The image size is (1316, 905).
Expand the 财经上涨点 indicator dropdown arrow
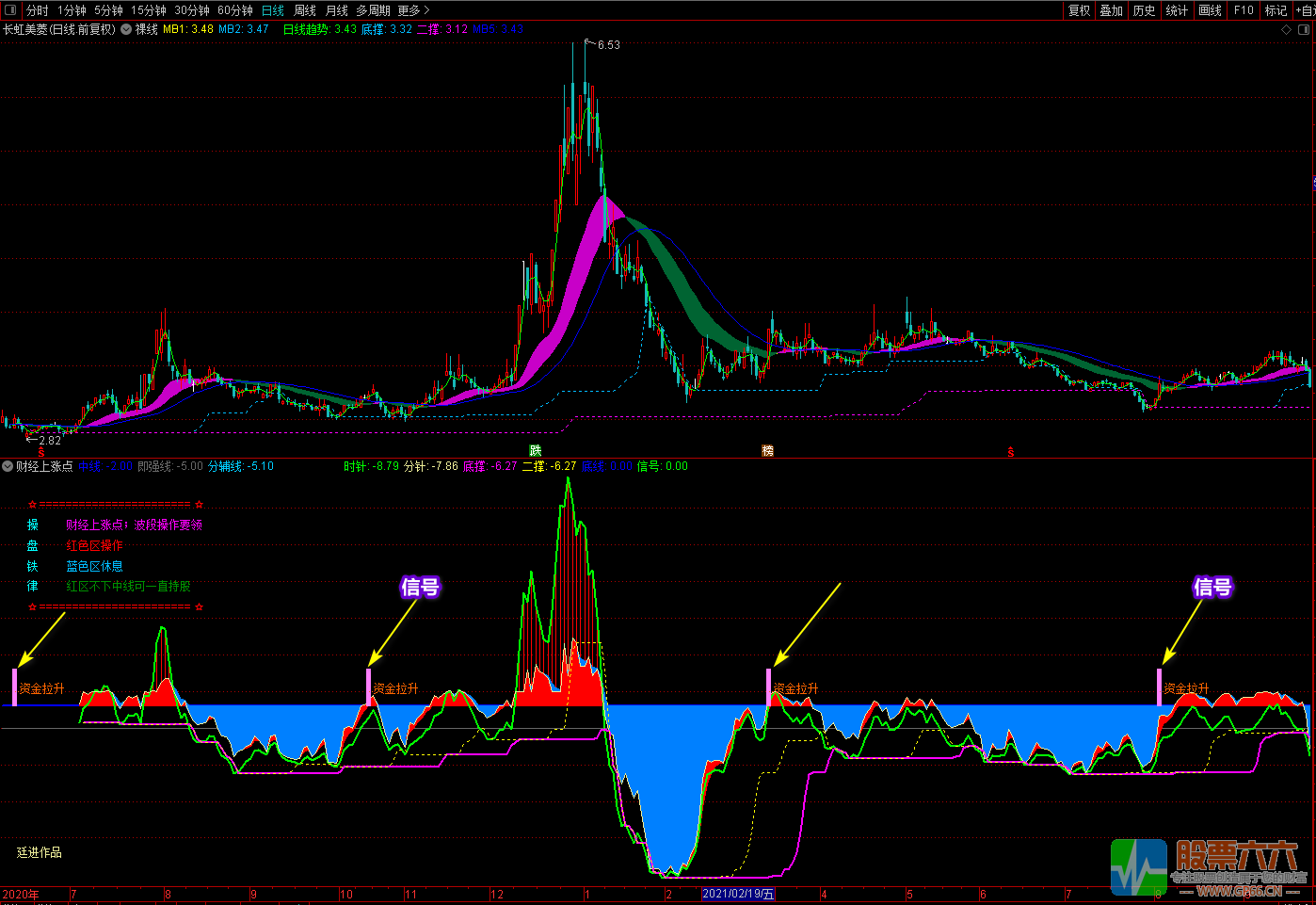(8, 466)
